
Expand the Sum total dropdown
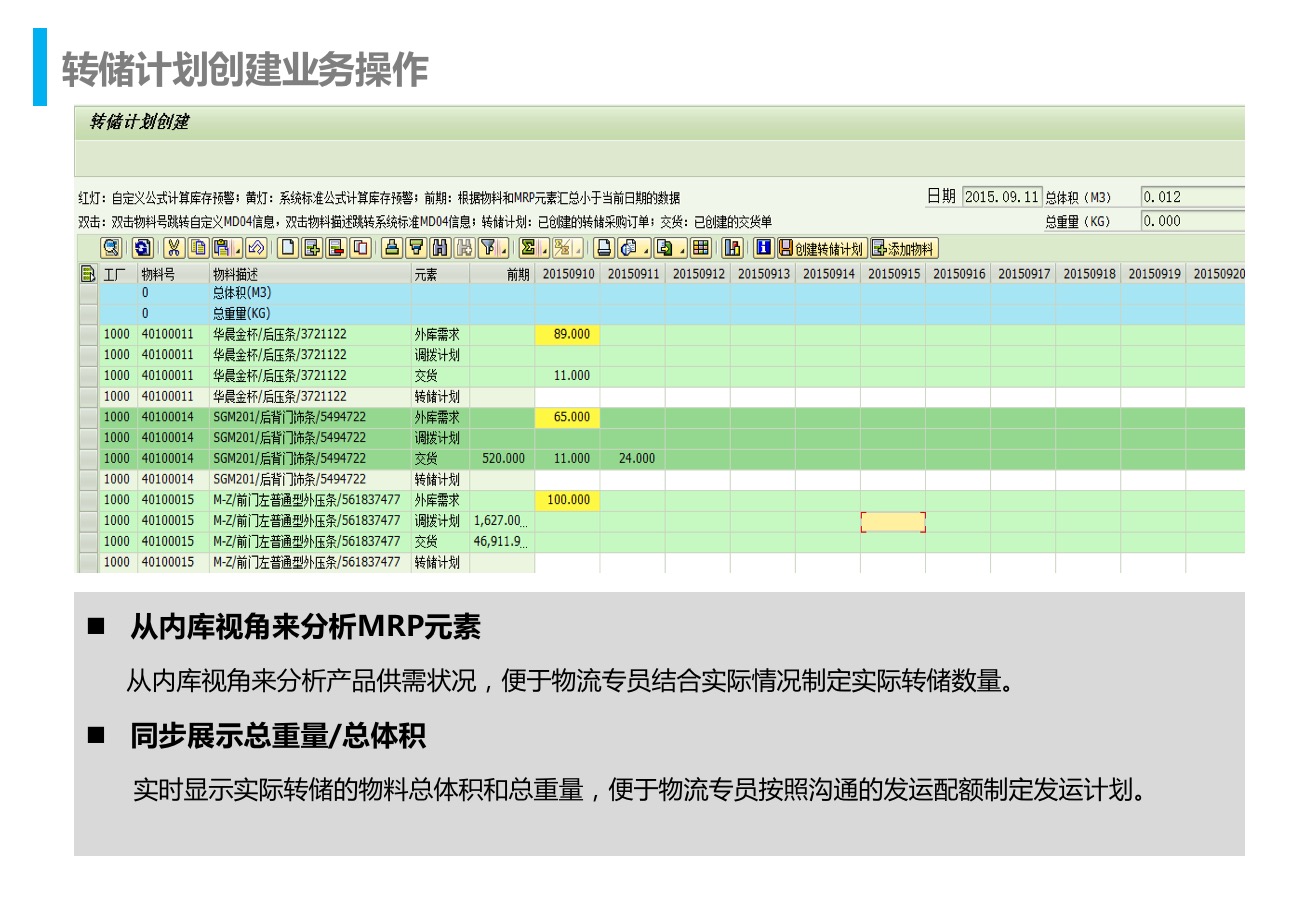545,248
